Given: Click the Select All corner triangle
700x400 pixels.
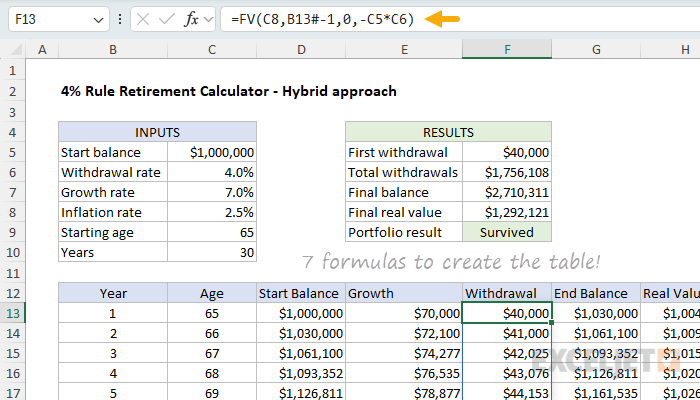Looking at the screenshot, I should 17,49.
